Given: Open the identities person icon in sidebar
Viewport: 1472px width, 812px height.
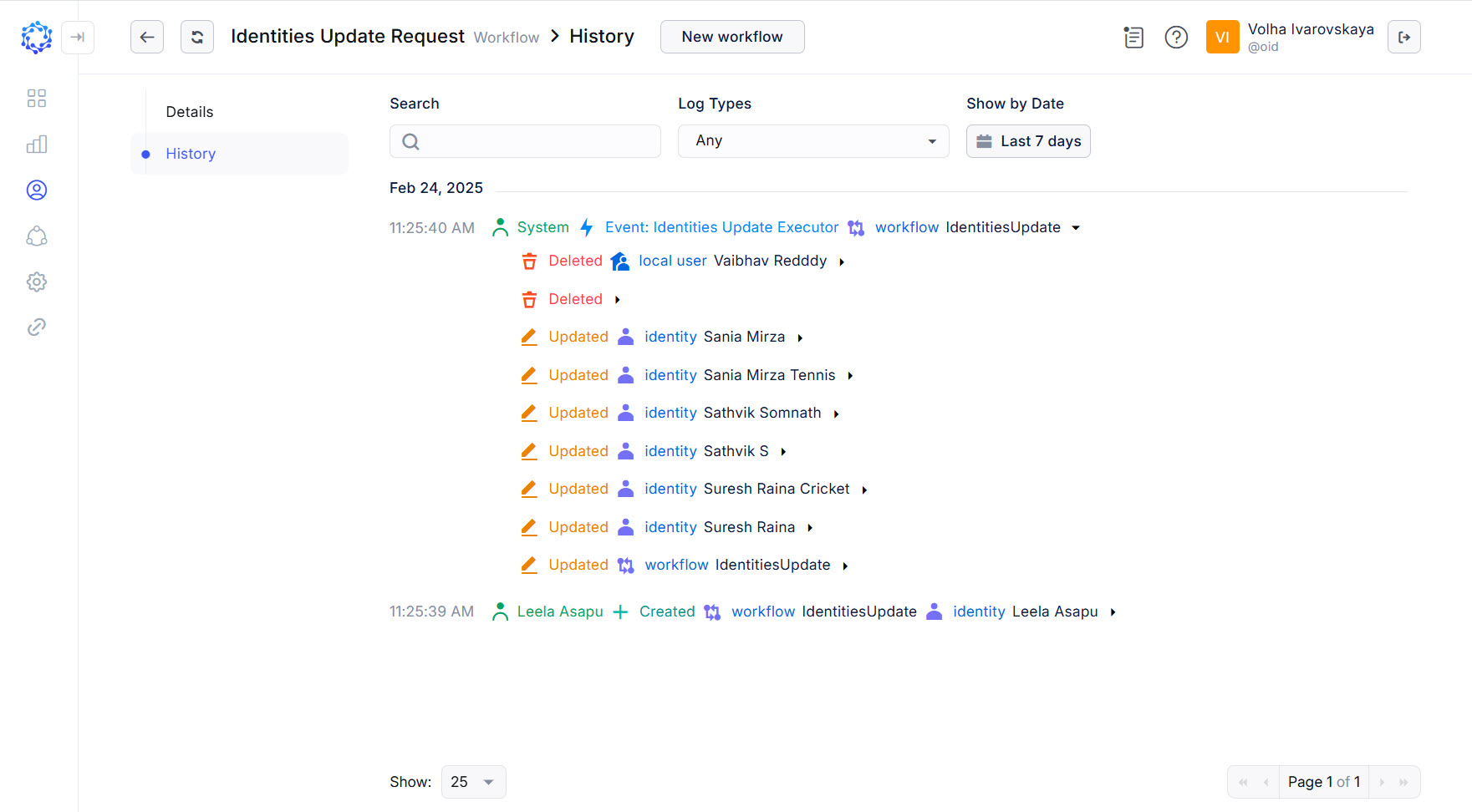Looking at the screenshot, I should click(36, 190).
